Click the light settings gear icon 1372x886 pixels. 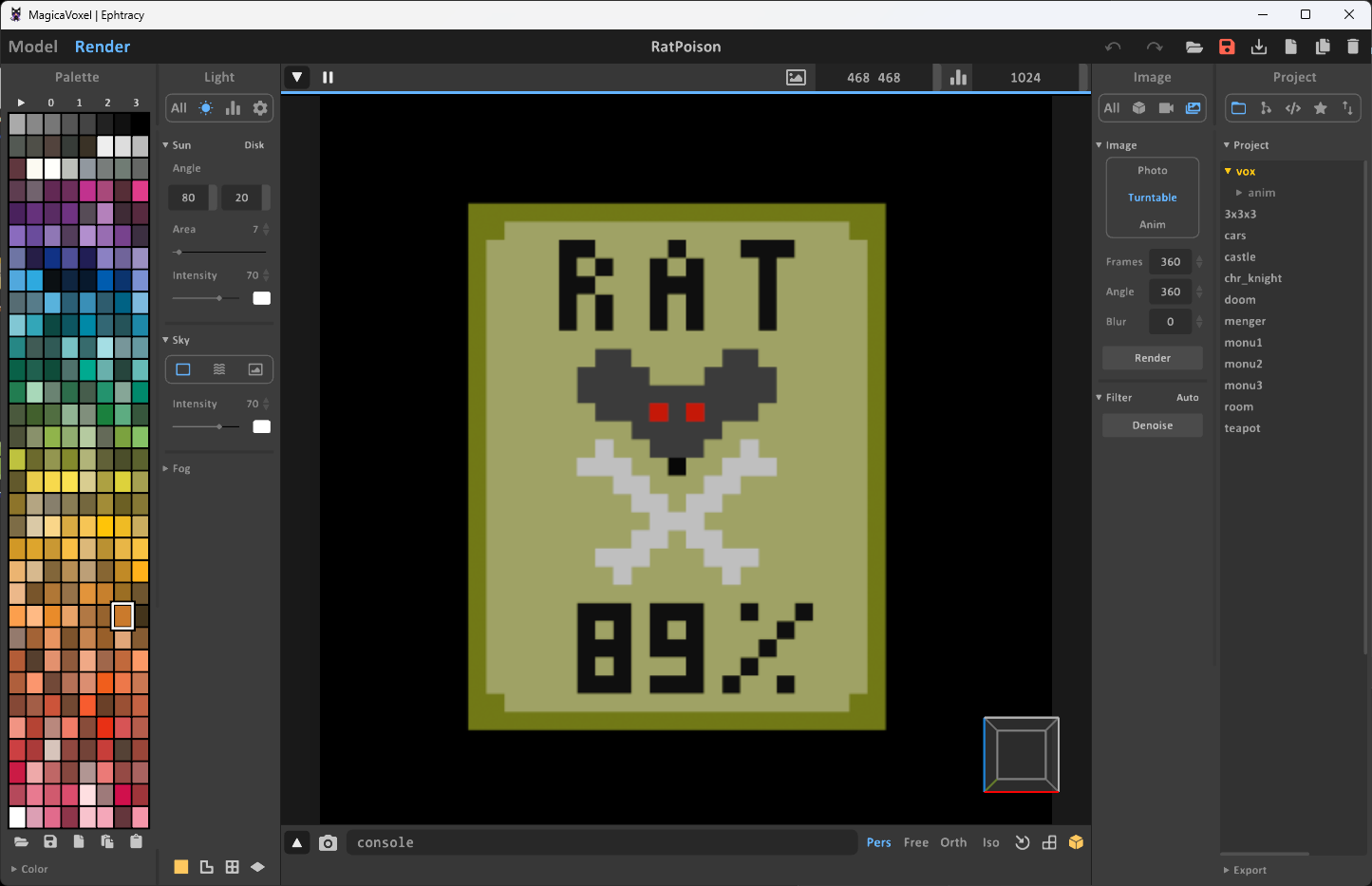tap(259, 107)
